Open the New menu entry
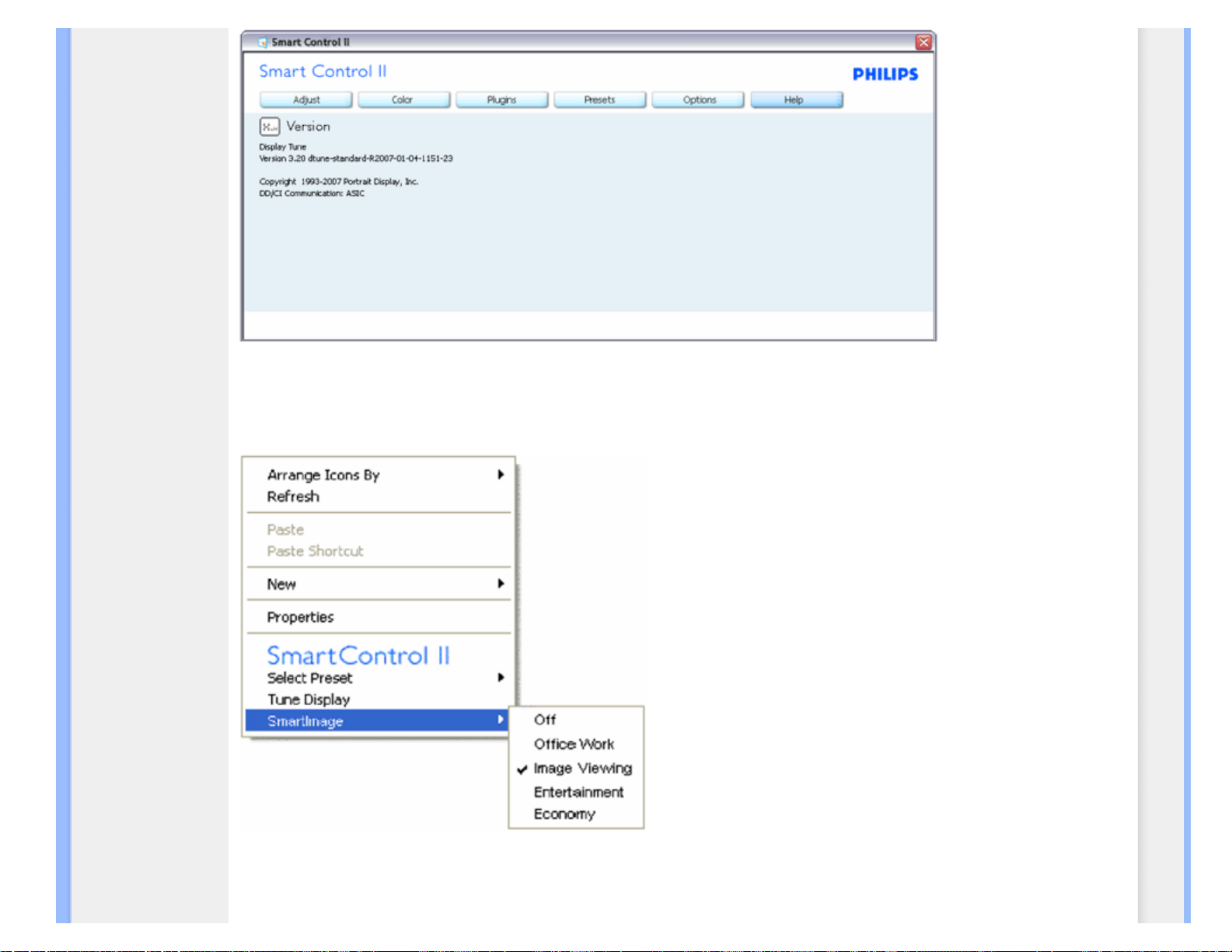 coord(378,584)
